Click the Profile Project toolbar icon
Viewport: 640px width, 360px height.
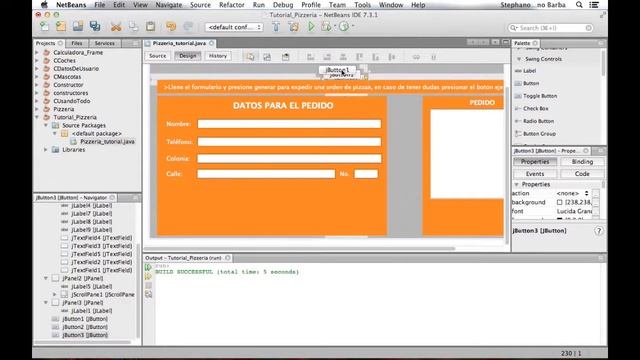[344, 27]
